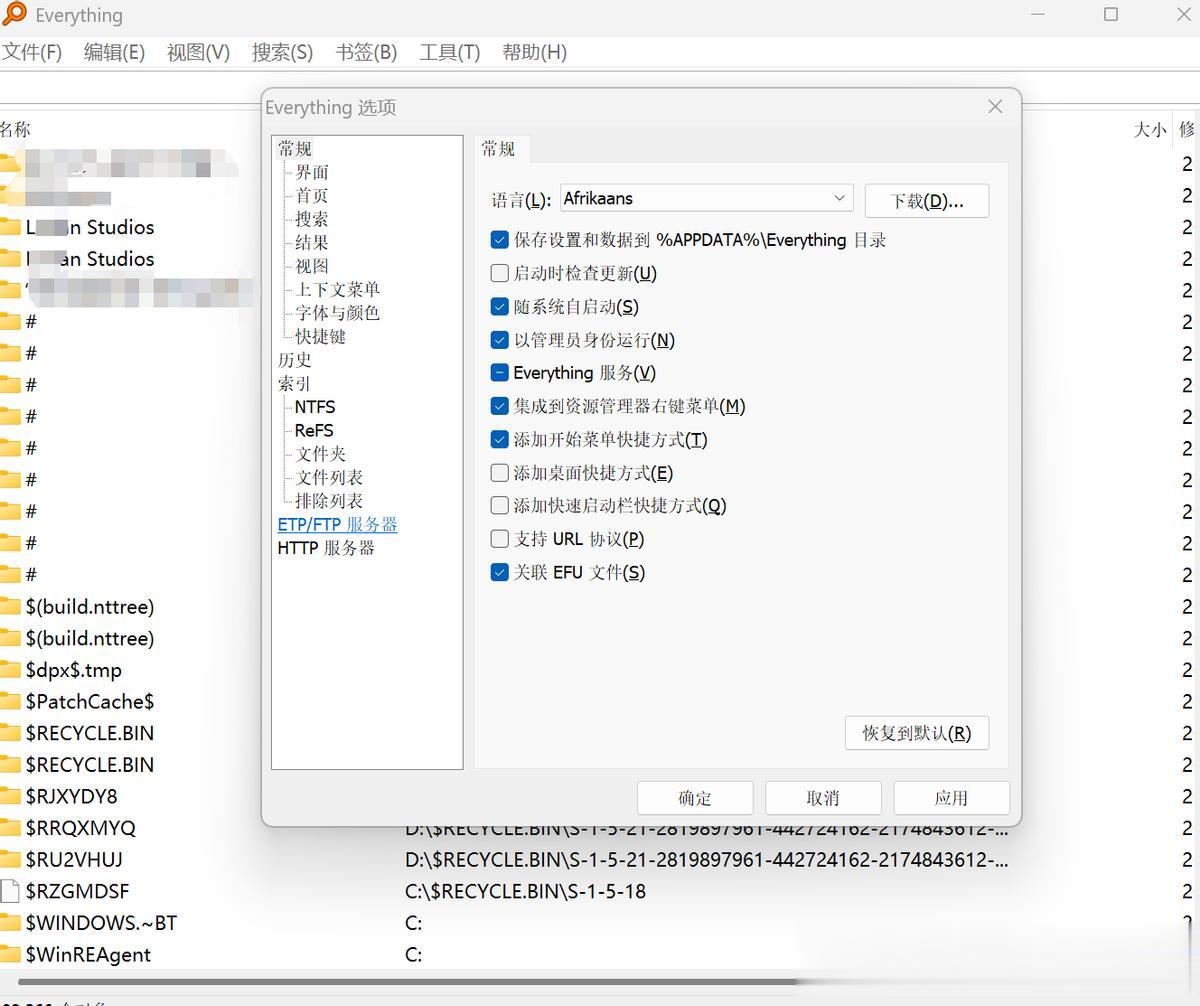Viewport: 1200px width, 1006px height.
Task: Click the 确定 button
Action: 695,798
